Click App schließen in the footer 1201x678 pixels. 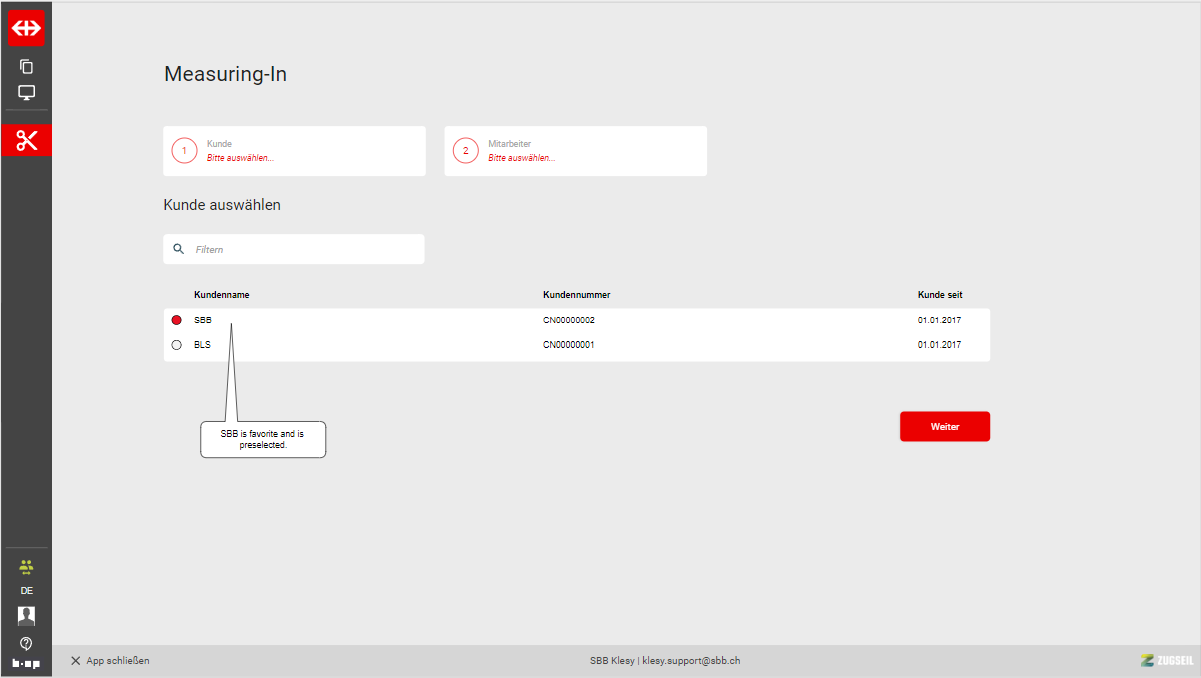tap(110, 661)
